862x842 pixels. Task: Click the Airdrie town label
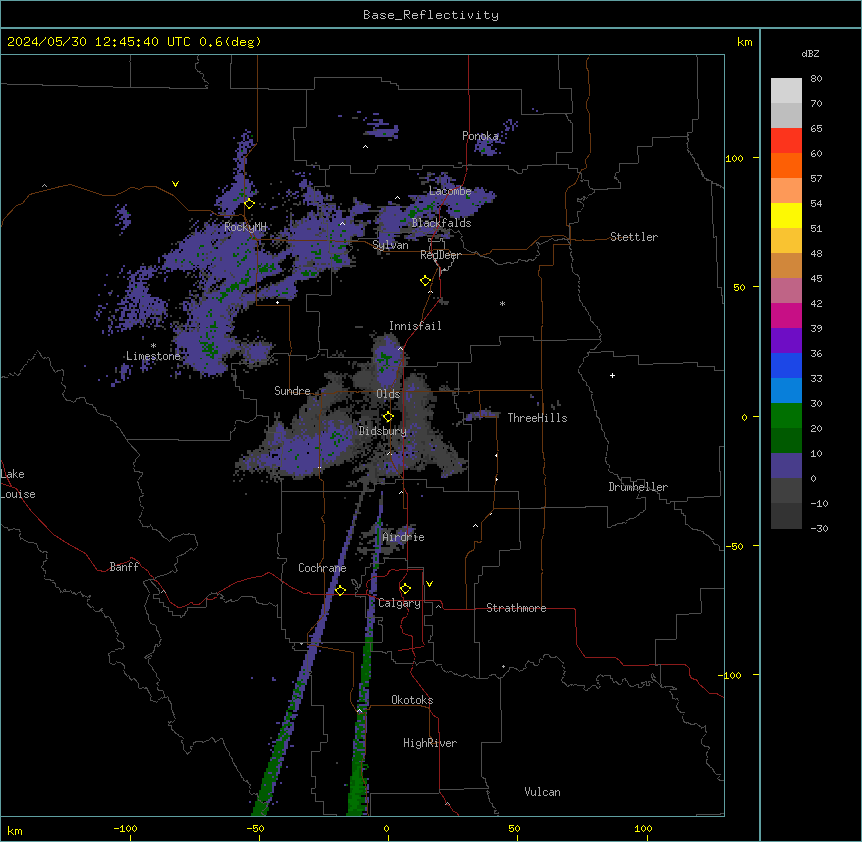[x=403, y=537]
